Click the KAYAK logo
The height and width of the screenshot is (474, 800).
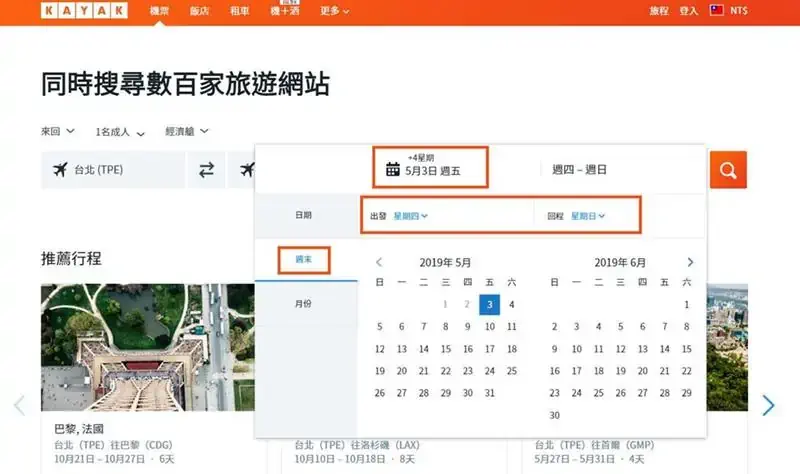[85, 11]
